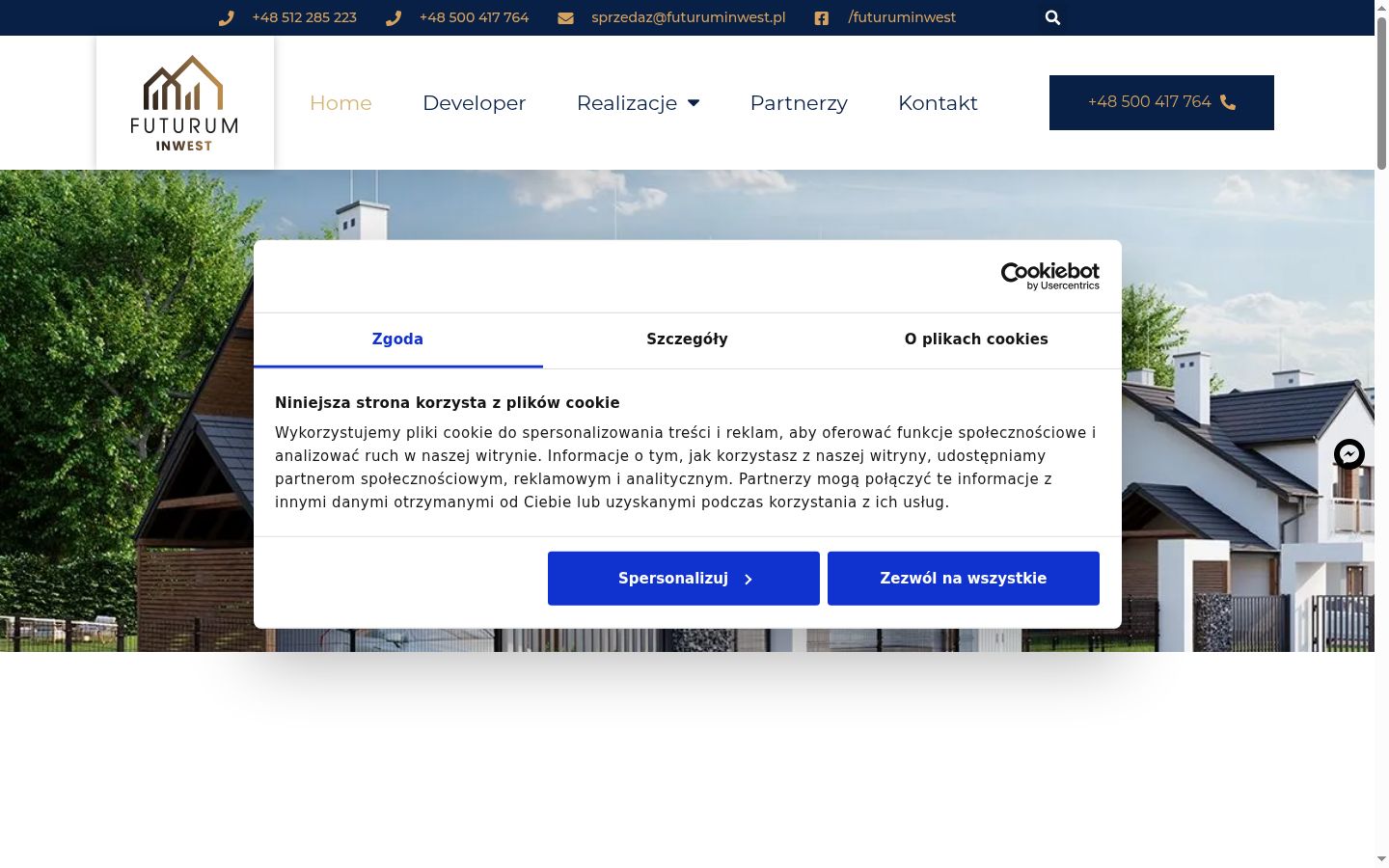Image resolution: width=1389 pixels, height=868 pixels.
Task: Open the /futuruminwest Facebook link
Action: [902, 17]
